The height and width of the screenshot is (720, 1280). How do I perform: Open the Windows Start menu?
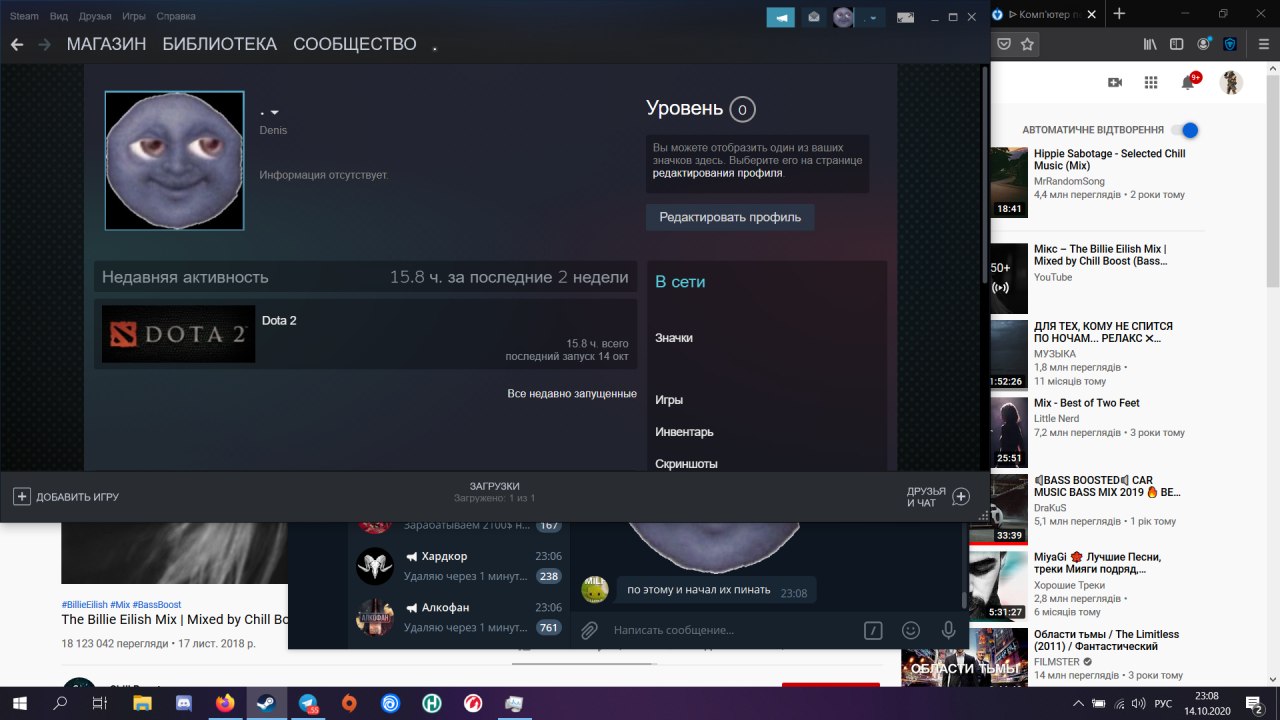point(22,703)
